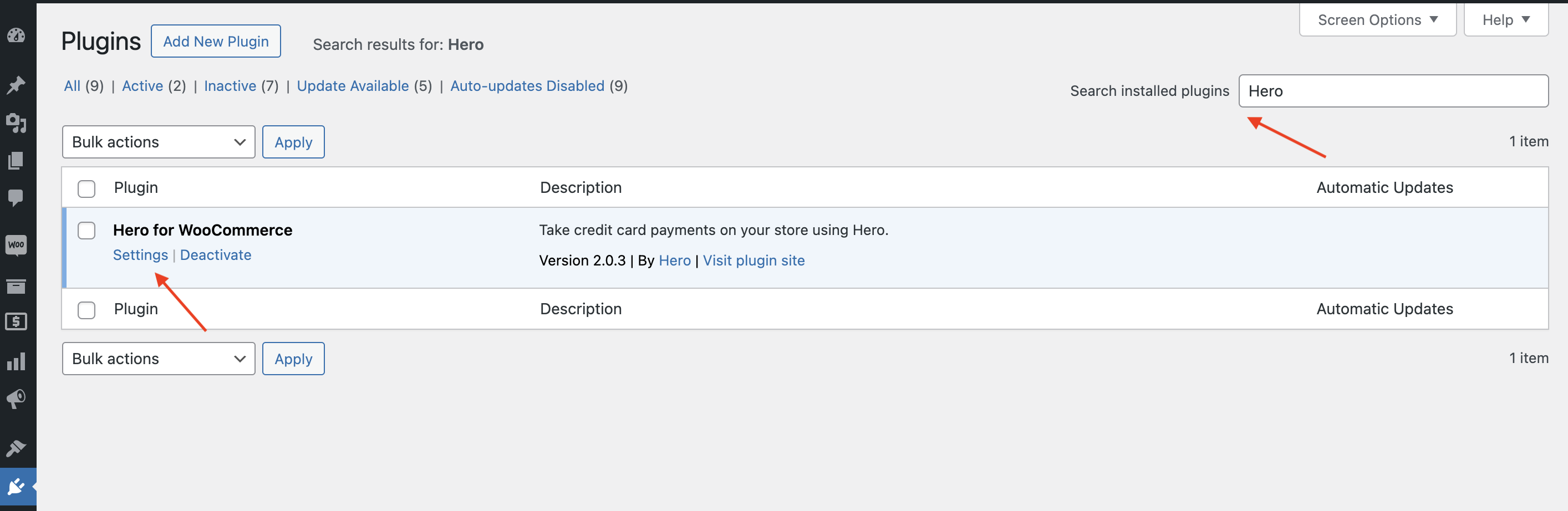
Task: Open the Comments section from the sidebar
Action: point(17,196)
